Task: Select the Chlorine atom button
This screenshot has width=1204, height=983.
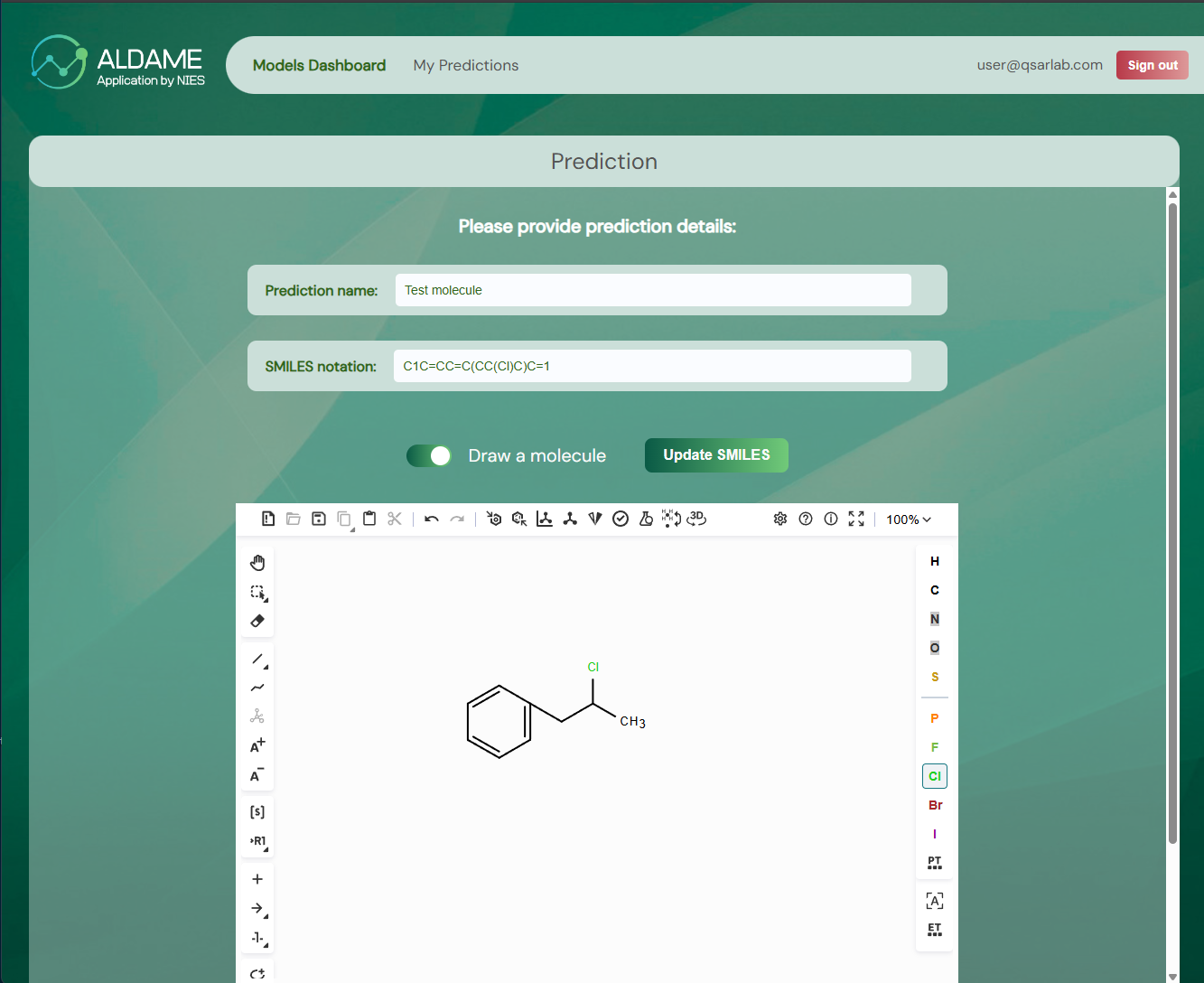Action: coord(935,776)
